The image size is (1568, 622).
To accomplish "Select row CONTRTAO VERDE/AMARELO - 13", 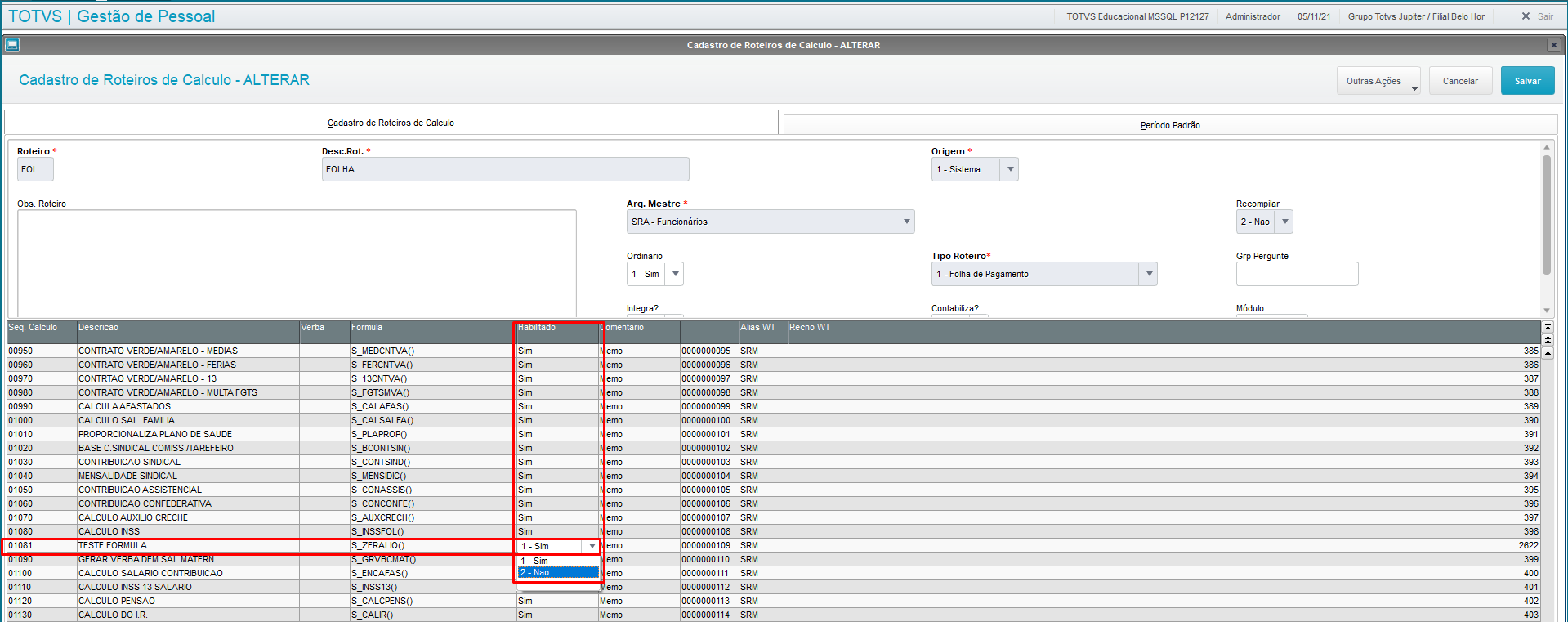I will [773, 379].
